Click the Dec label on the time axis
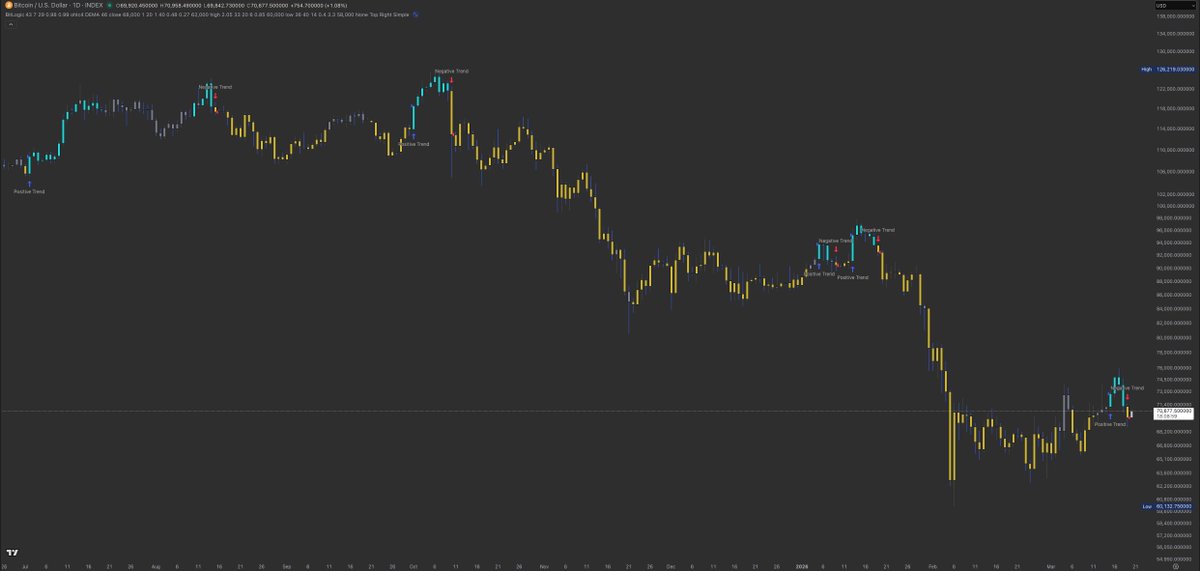 tap(671, 565)
